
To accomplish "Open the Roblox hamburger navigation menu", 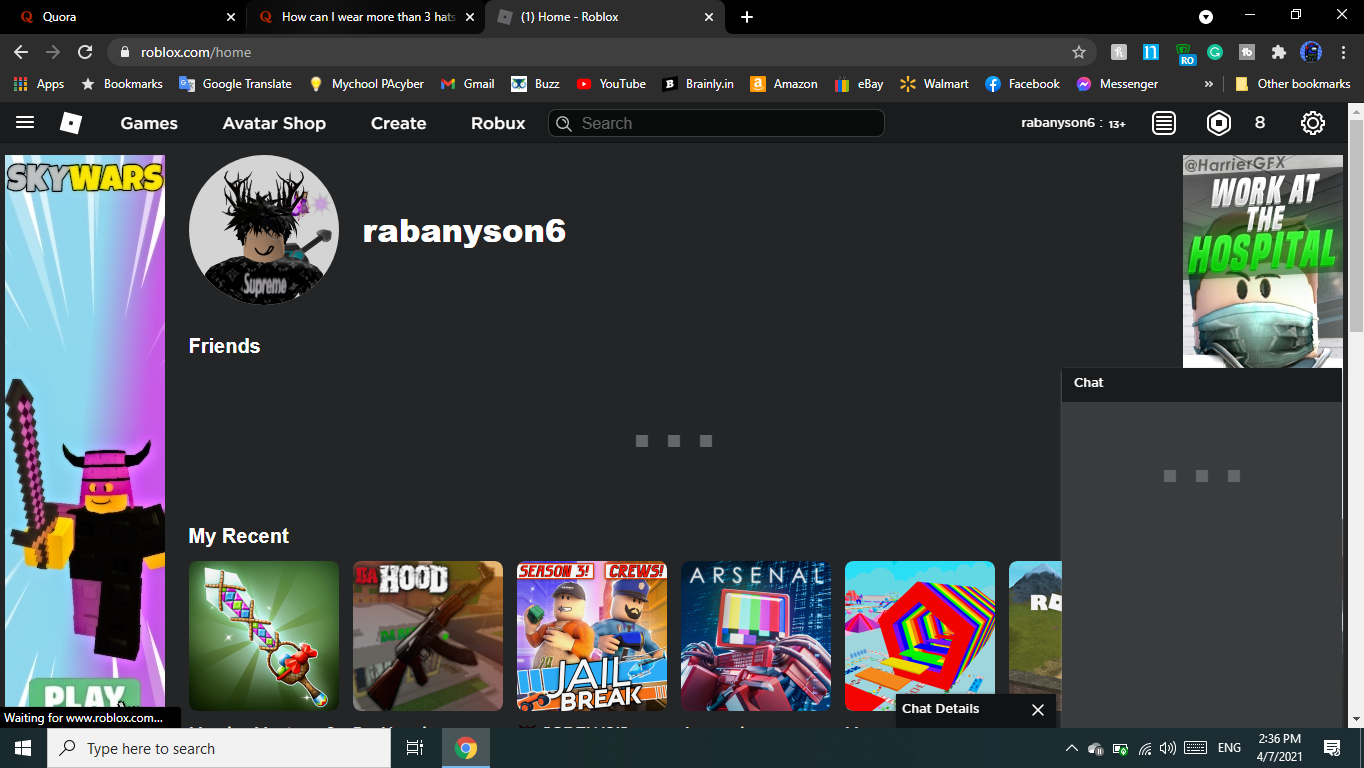I will (x=24, y=122).
